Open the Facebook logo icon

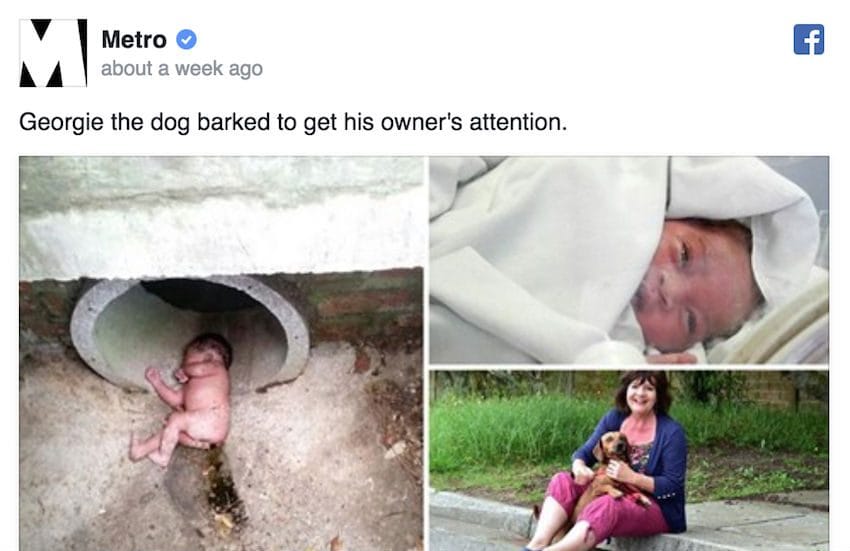click(x=809, y=40)
